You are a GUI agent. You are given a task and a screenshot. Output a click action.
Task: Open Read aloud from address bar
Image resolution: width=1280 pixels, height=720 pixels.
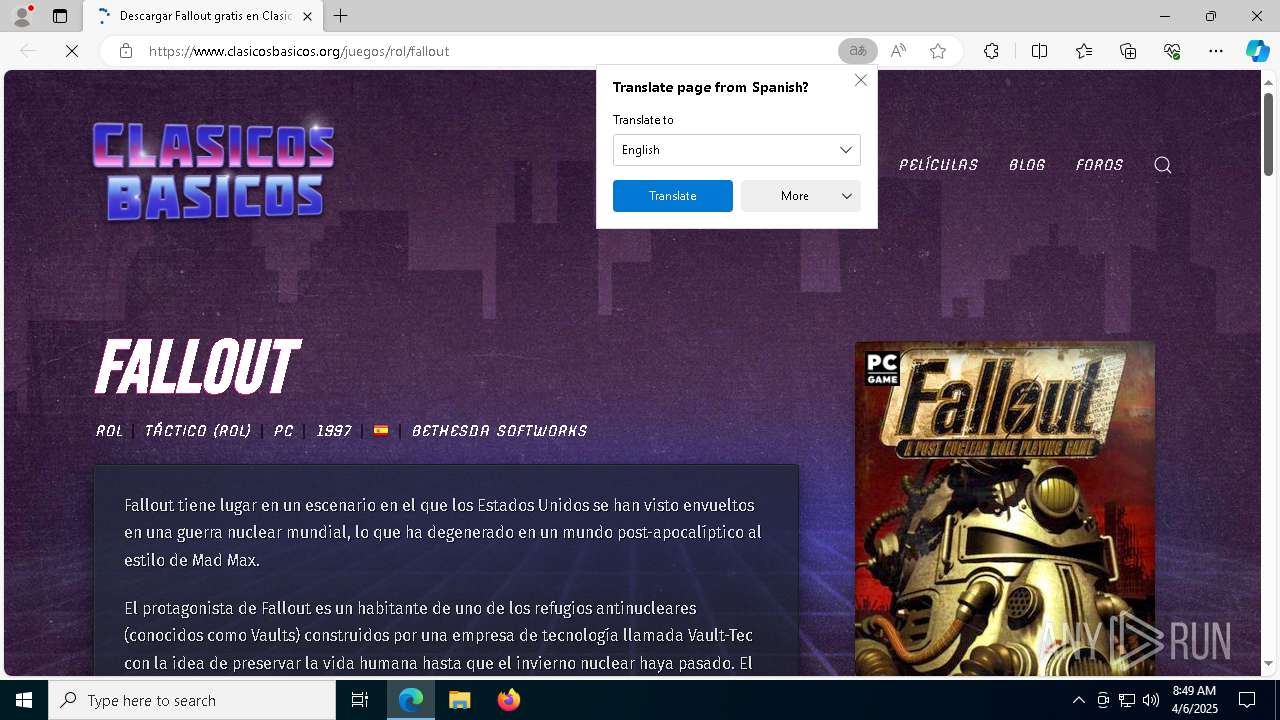tap(898, 51)
